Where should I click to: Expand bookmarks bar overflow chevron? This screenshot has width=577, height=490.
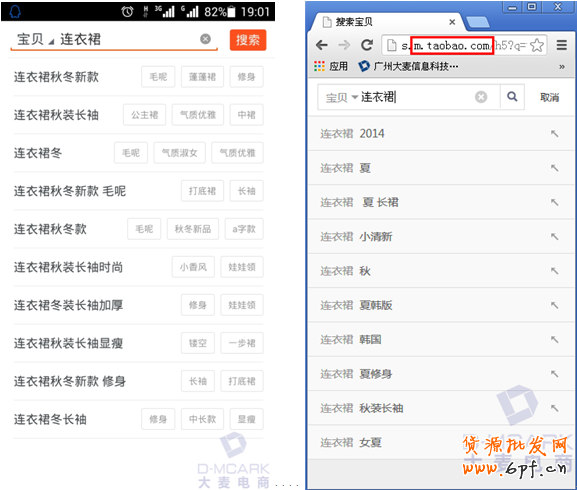pyautogui.click(x=562, y=67)
